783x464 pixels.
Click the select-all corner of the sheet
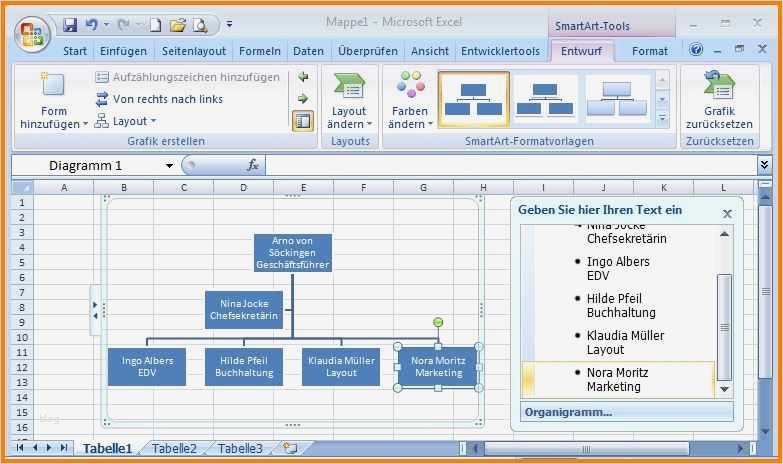[22, 188]
